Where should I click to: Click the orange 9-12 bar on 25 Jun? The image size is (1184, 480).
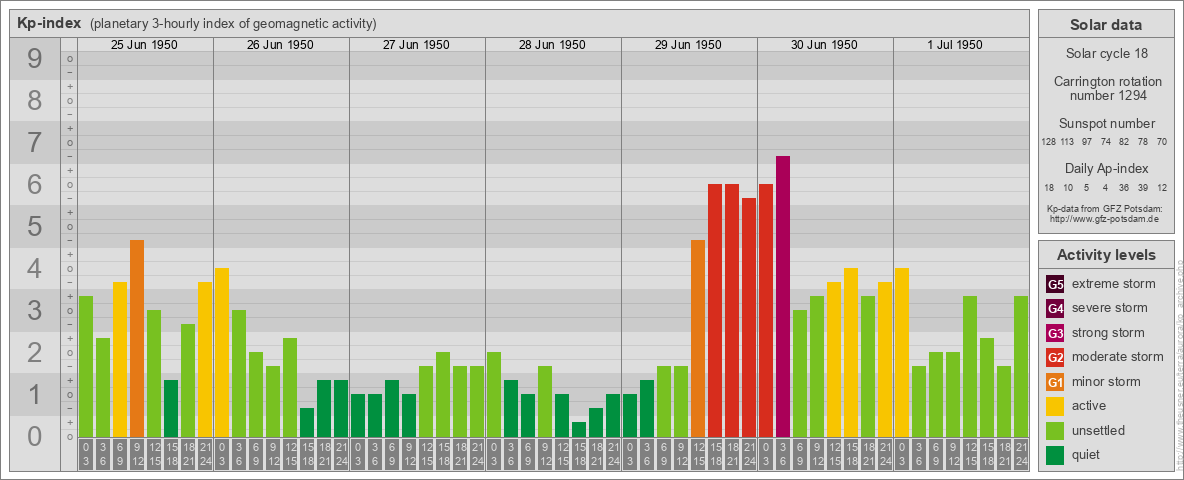pos(137,339)
